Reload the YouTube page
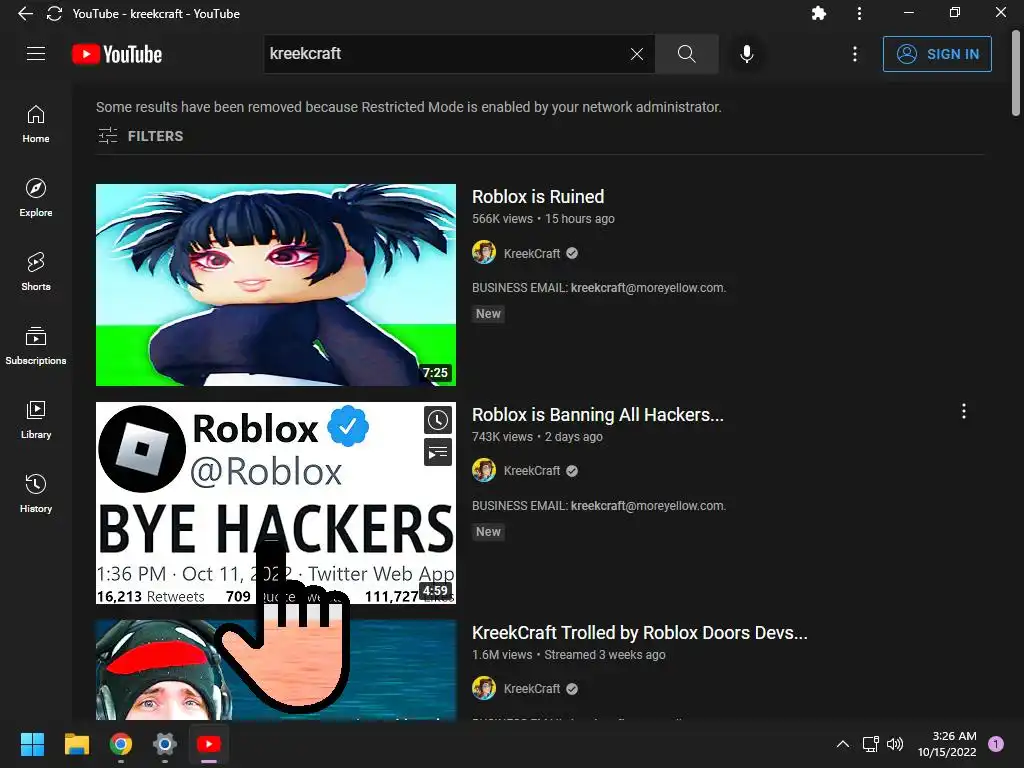Image resolution: width=1024 pixels, height=768 pixels. point(54,14)
